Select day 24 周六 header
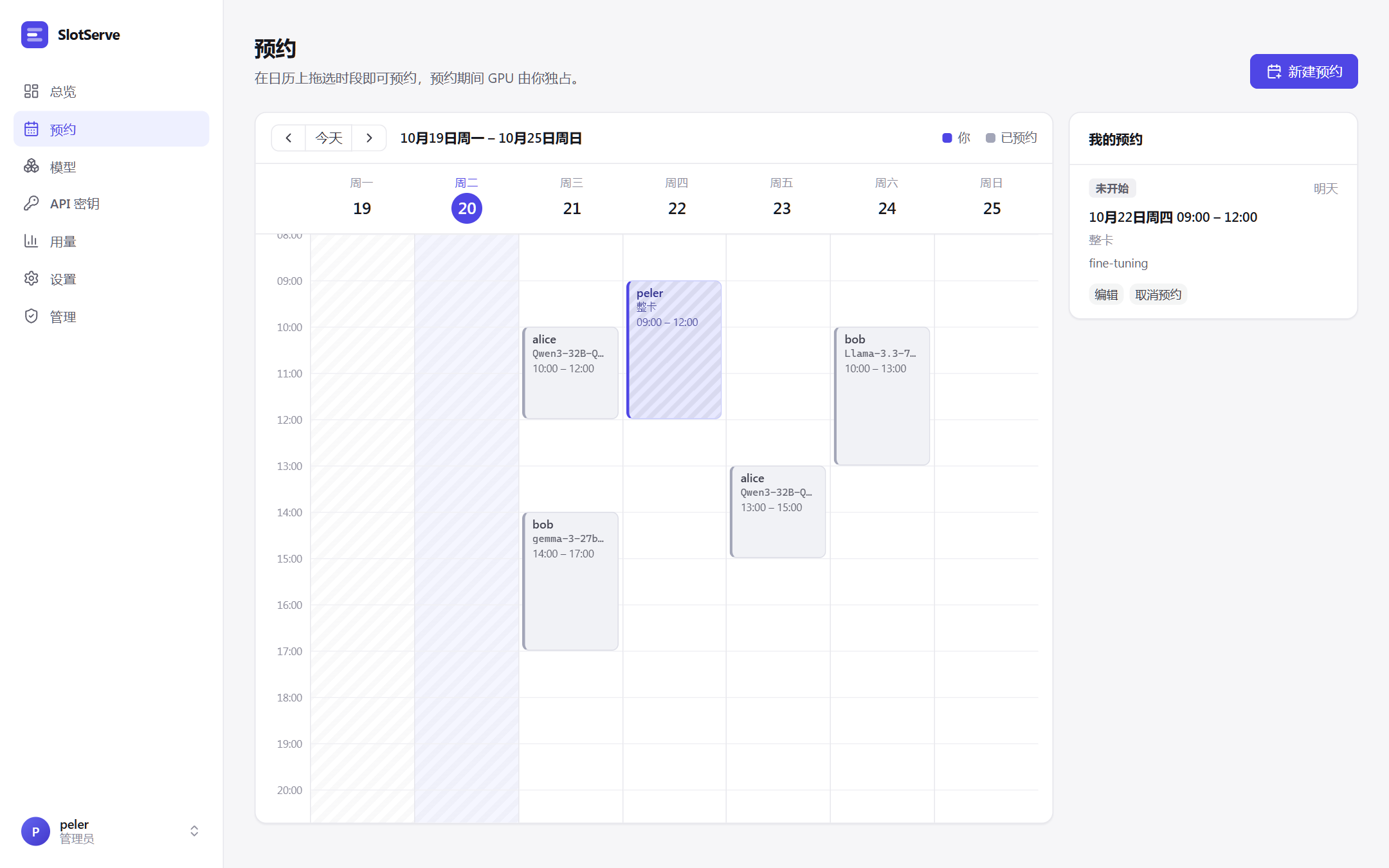This screenshot has height=868, width=1389. pyautogui.click(x=887, y=199)
